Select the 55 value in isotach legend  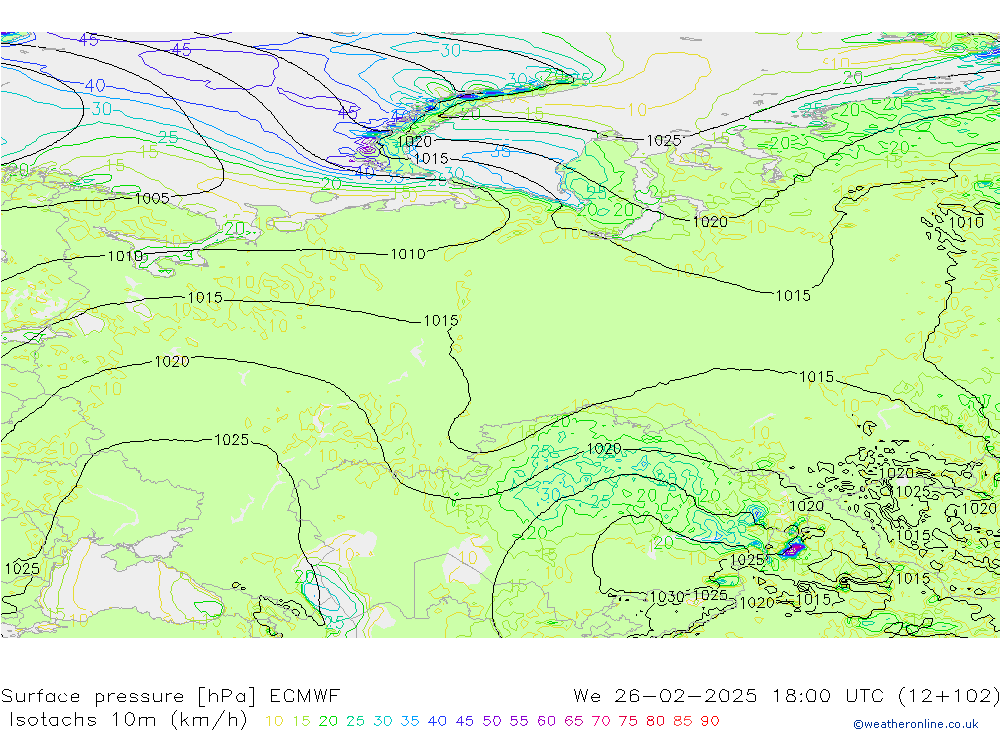[x=518, y=721]
